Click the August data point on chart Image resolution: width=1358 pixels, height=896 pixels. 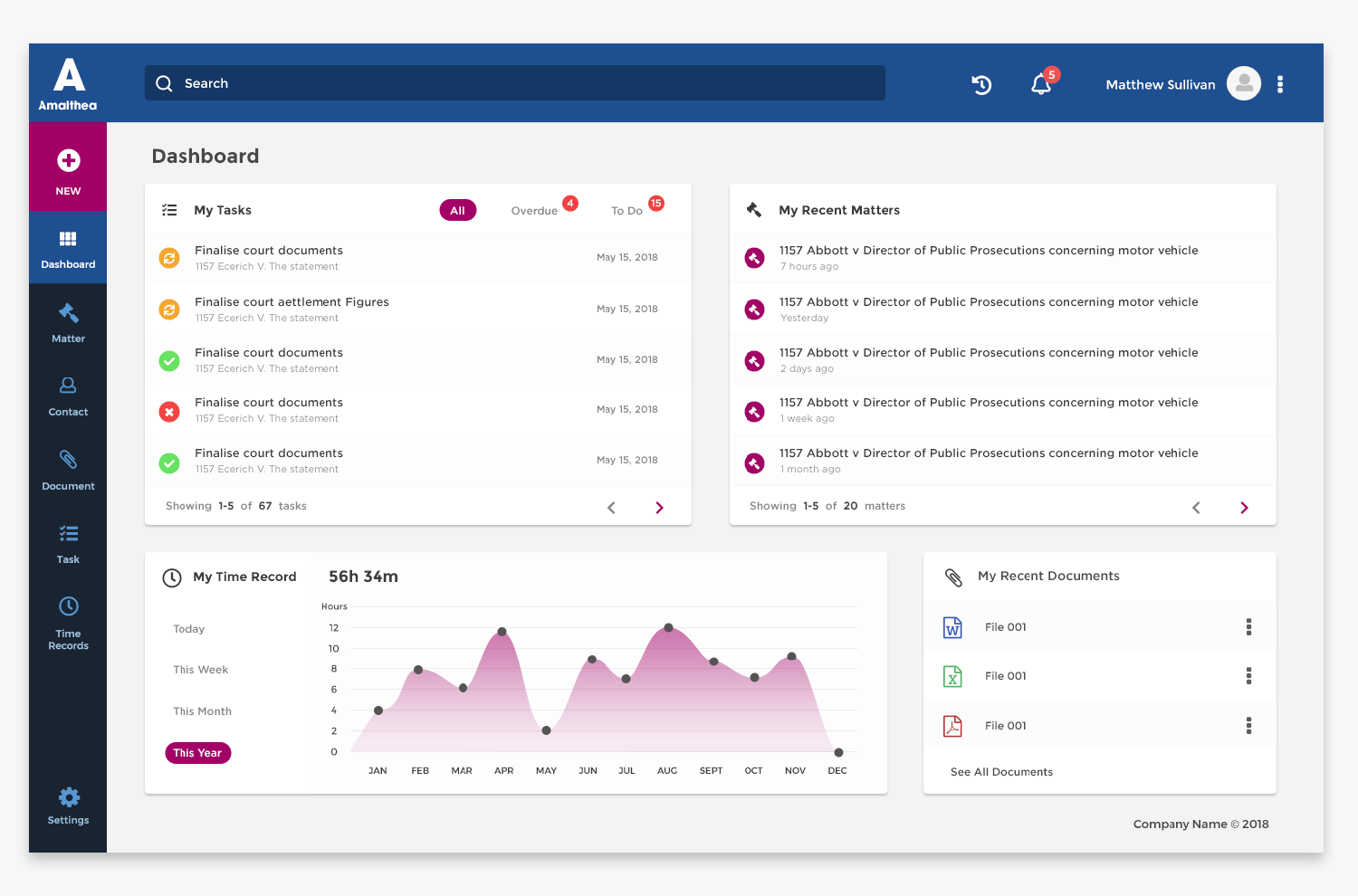click(668, 627)
